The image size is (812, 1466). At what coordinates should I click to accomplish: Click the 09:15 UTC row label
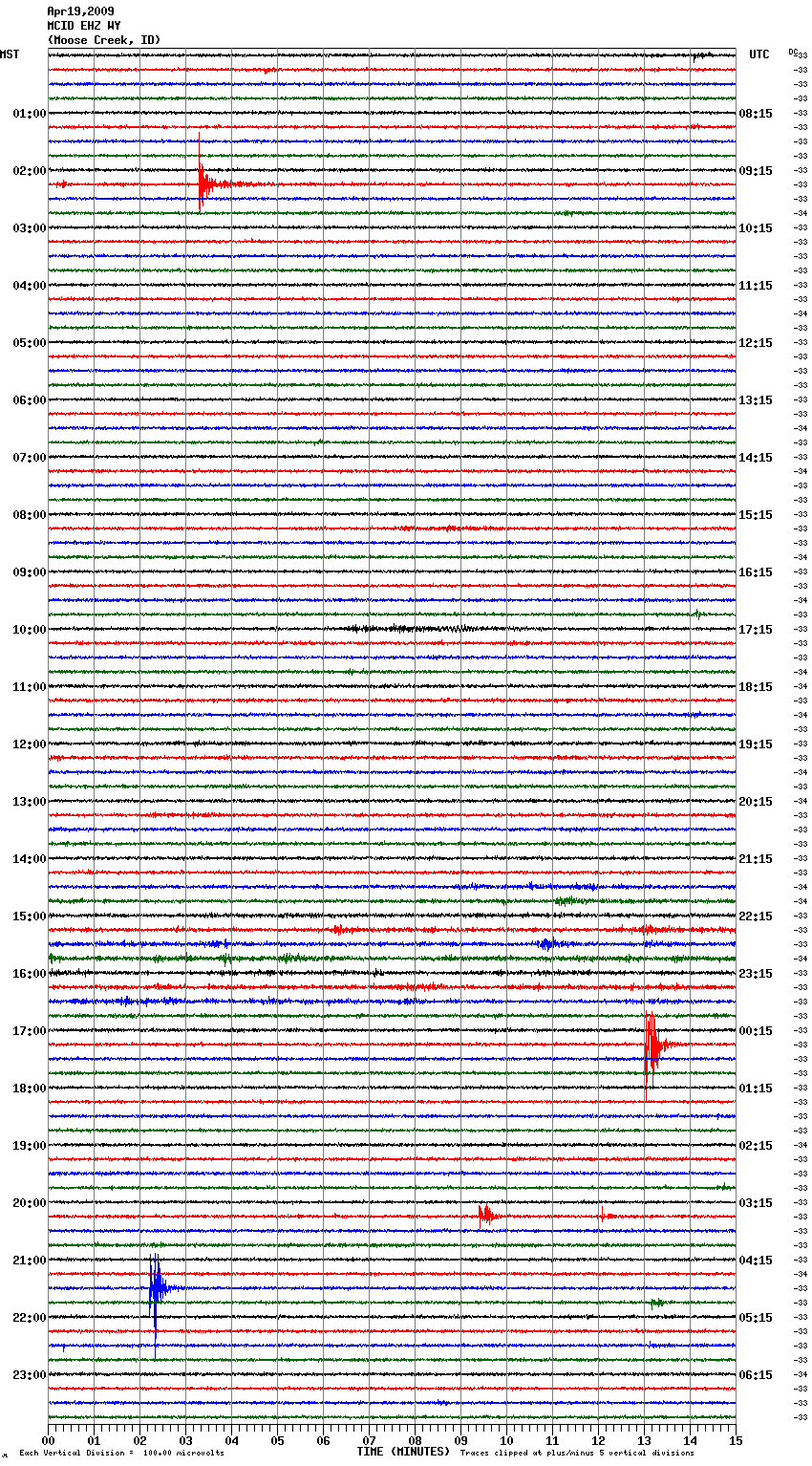coord(756,171)
